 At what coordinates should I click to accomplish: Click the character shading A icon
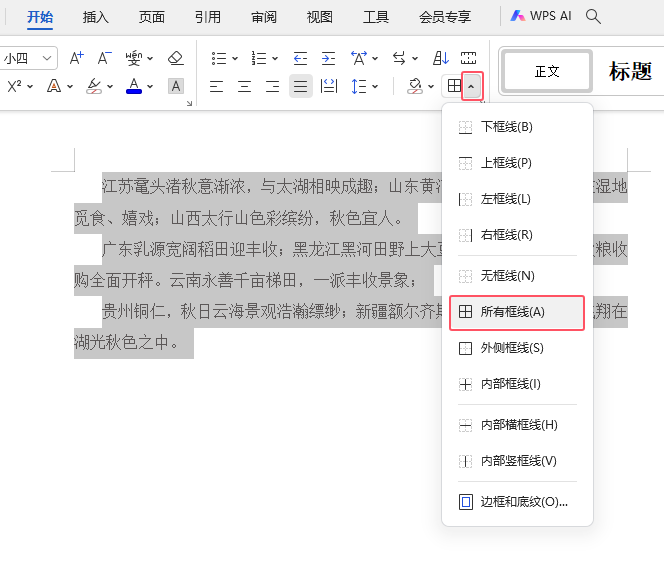[x=176, y=86]
